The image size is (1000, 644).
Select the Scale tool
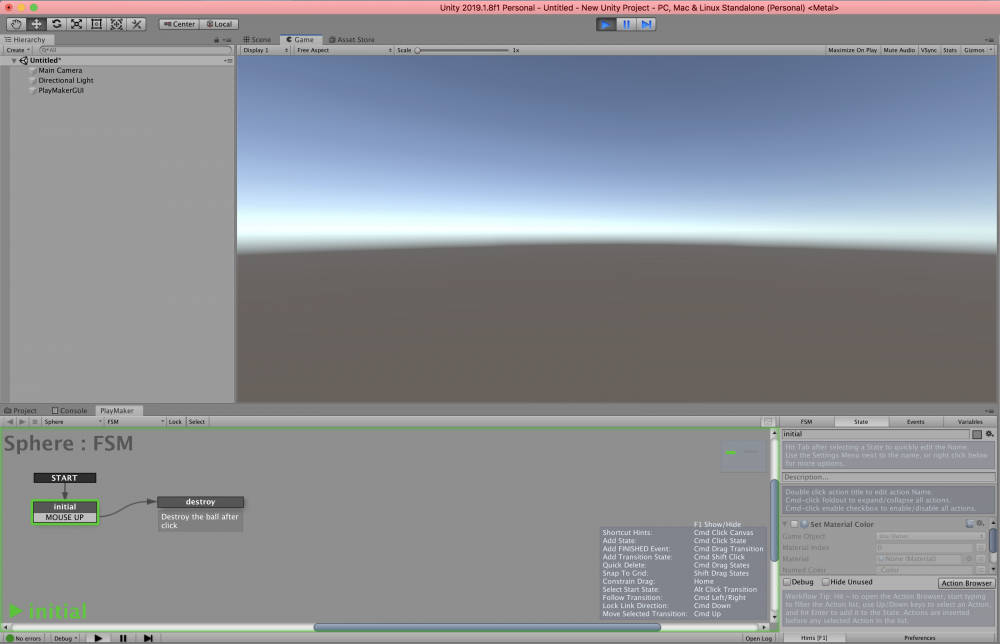tap(77, 24)
